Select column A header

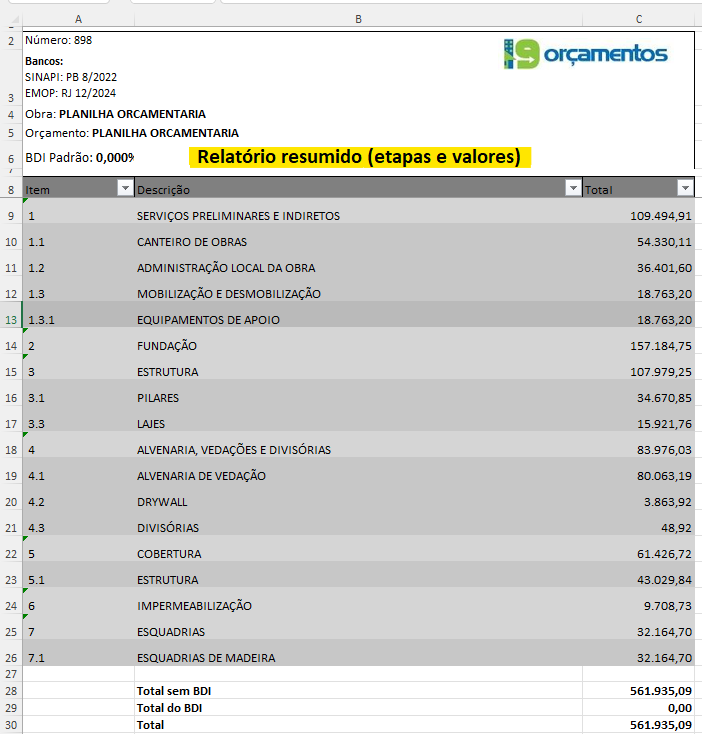click(78, 19)
